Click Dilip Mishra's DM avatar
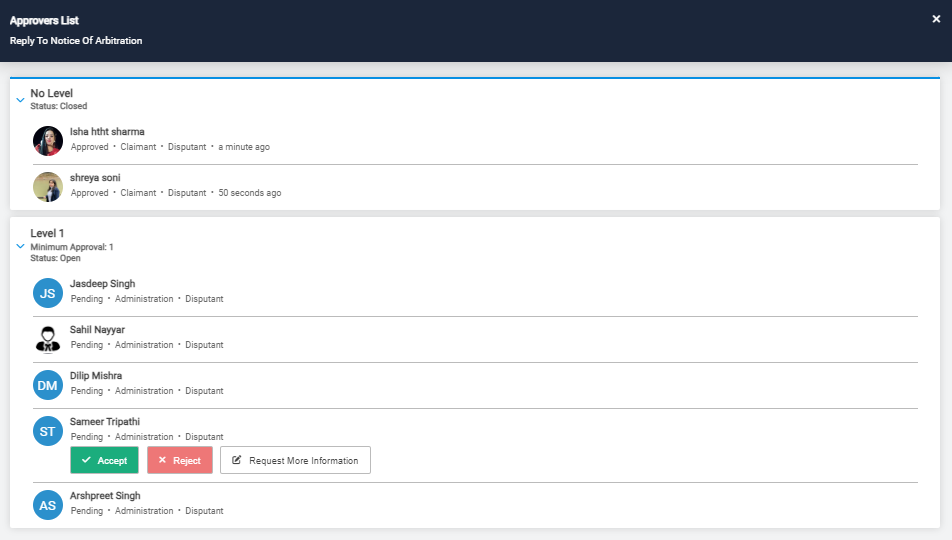 (x=48, y=385)
